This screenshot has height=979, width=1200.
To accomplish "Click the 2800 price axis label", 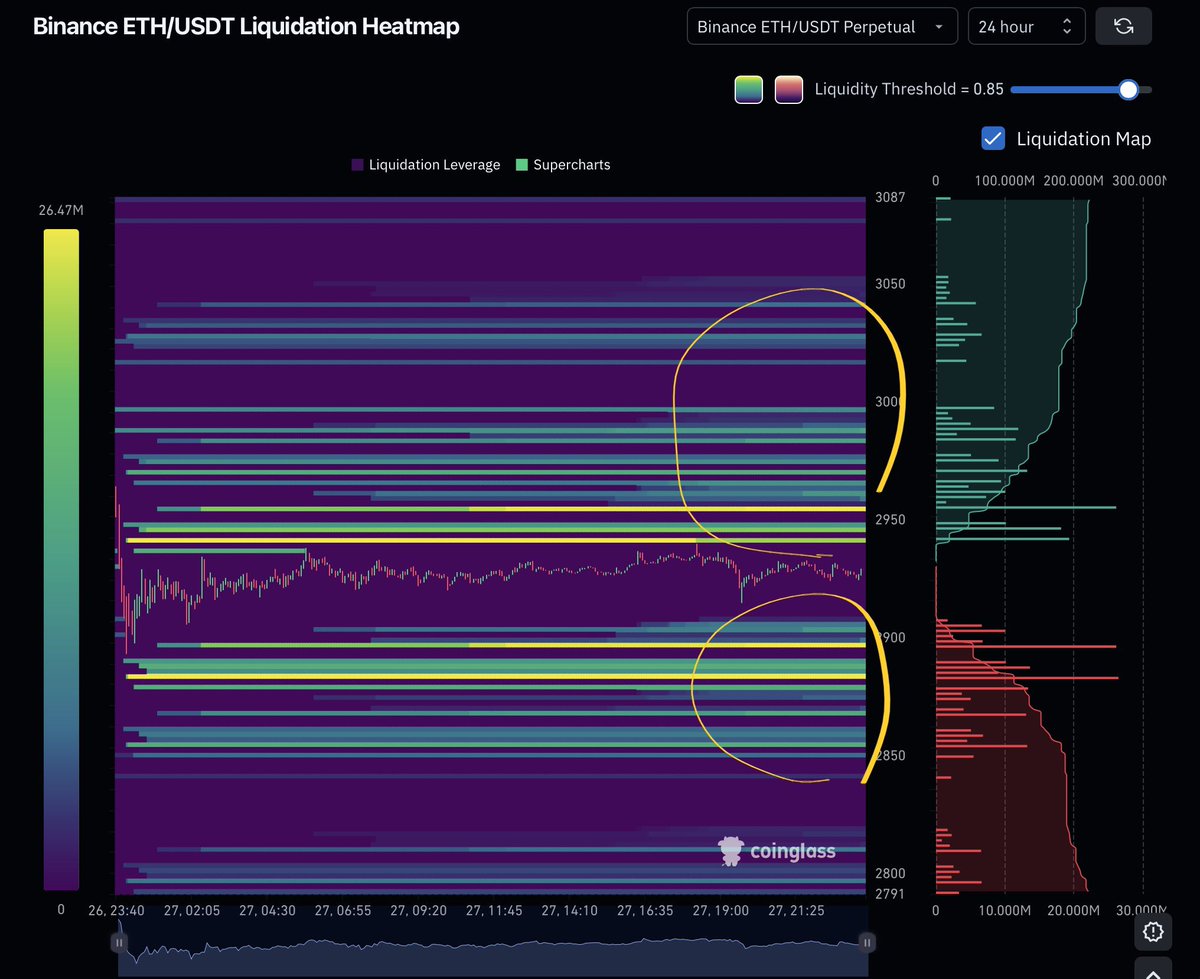I will click(889, 873).
